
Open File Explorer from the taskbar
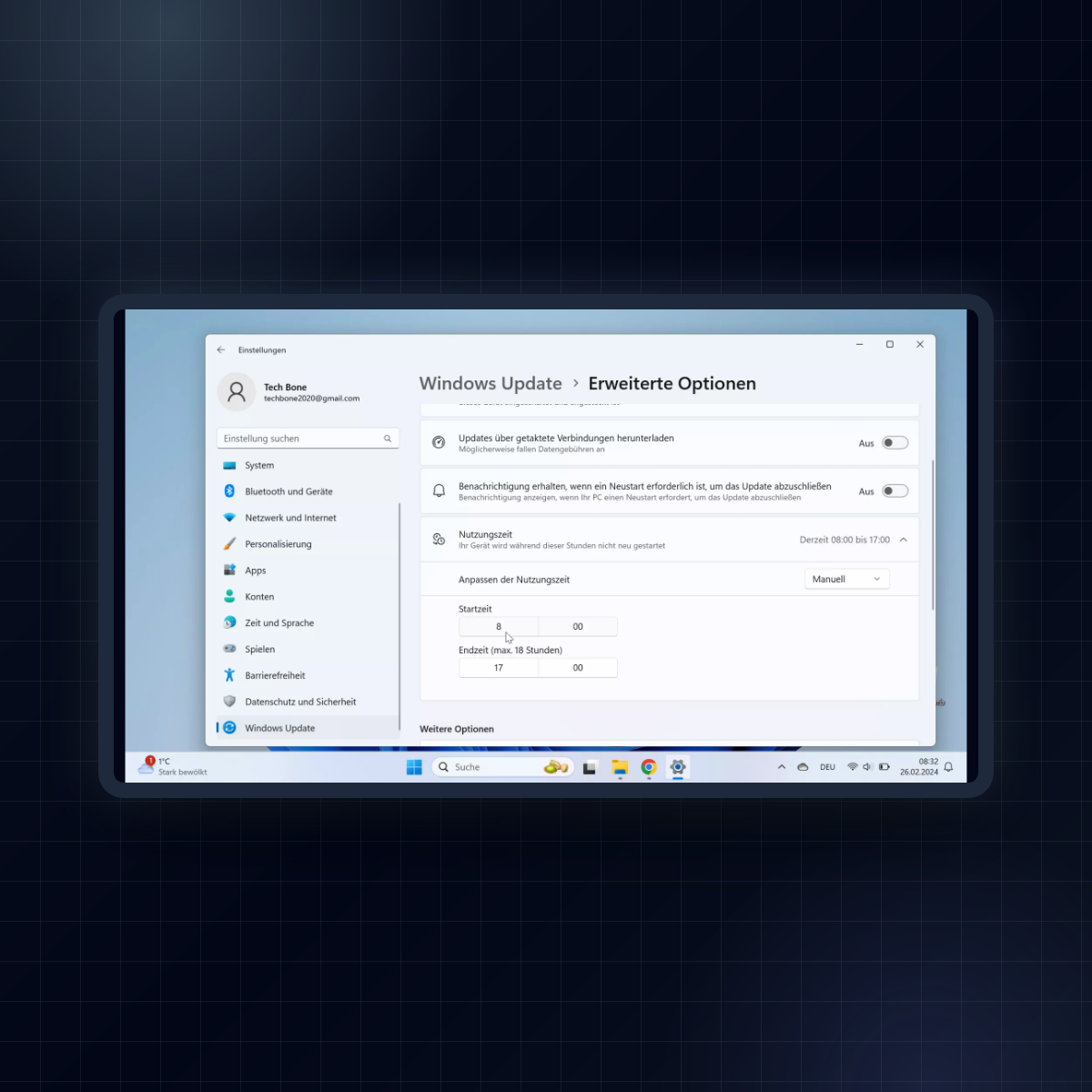point(620,767)
